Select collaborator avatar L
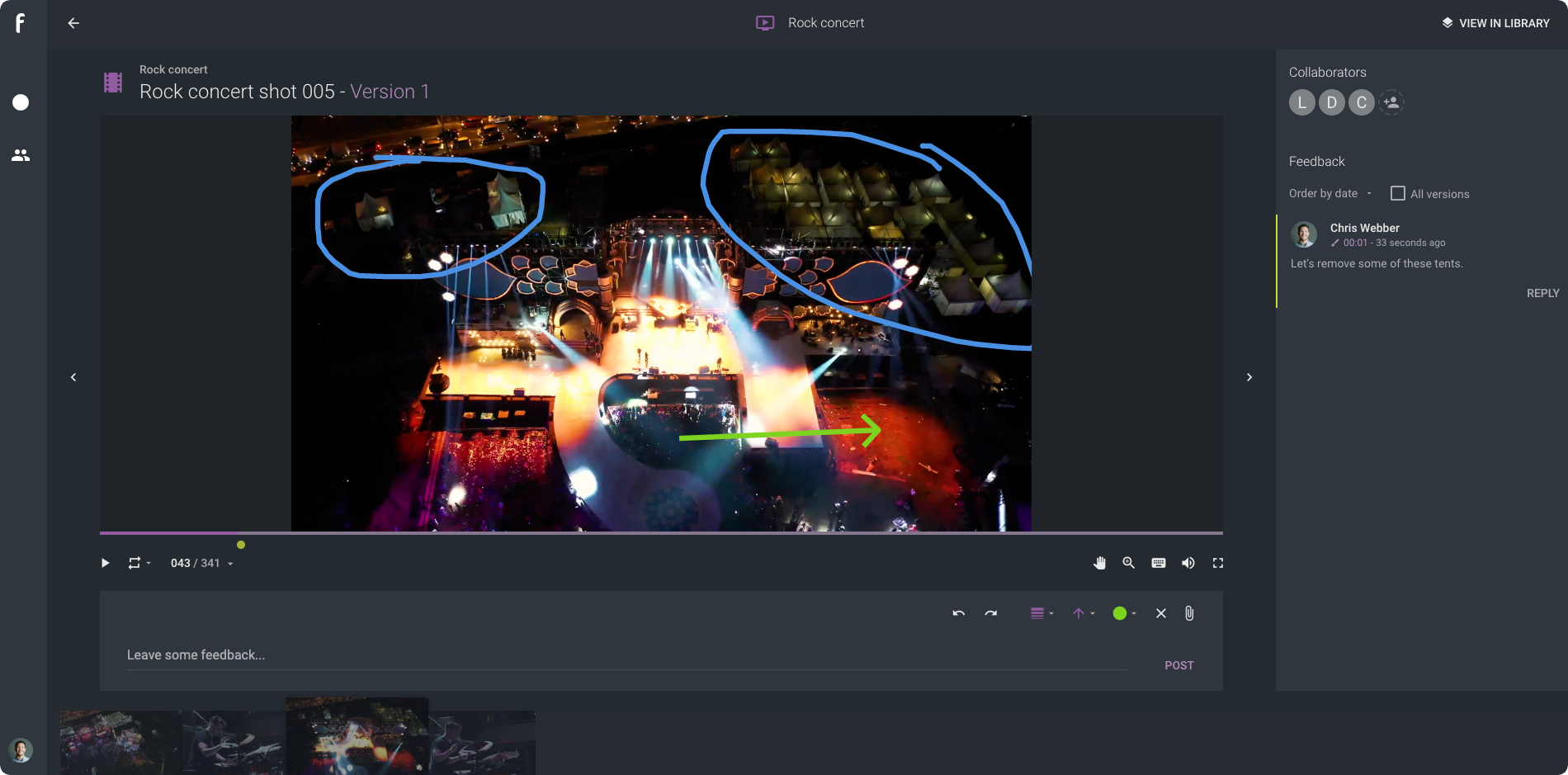 click(1302, 102)
